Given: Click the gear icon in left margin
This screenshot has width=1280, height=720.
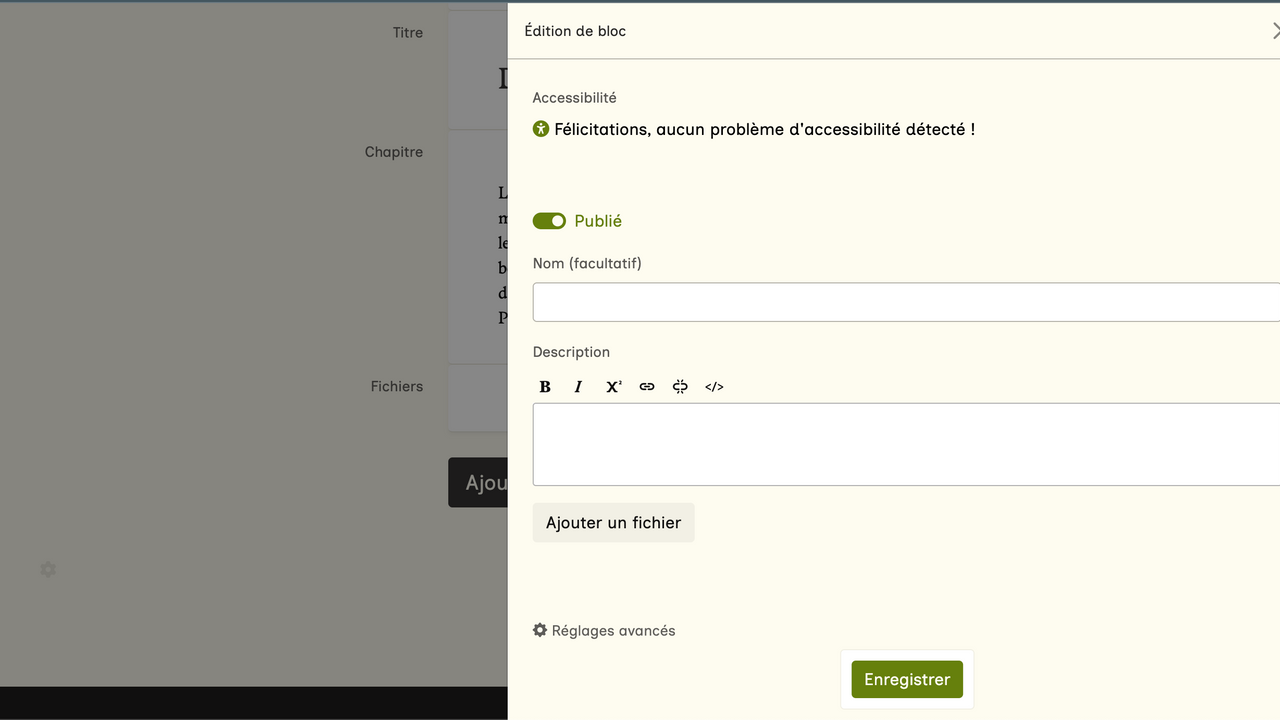Looking at the screenshot, I should 48,569.
